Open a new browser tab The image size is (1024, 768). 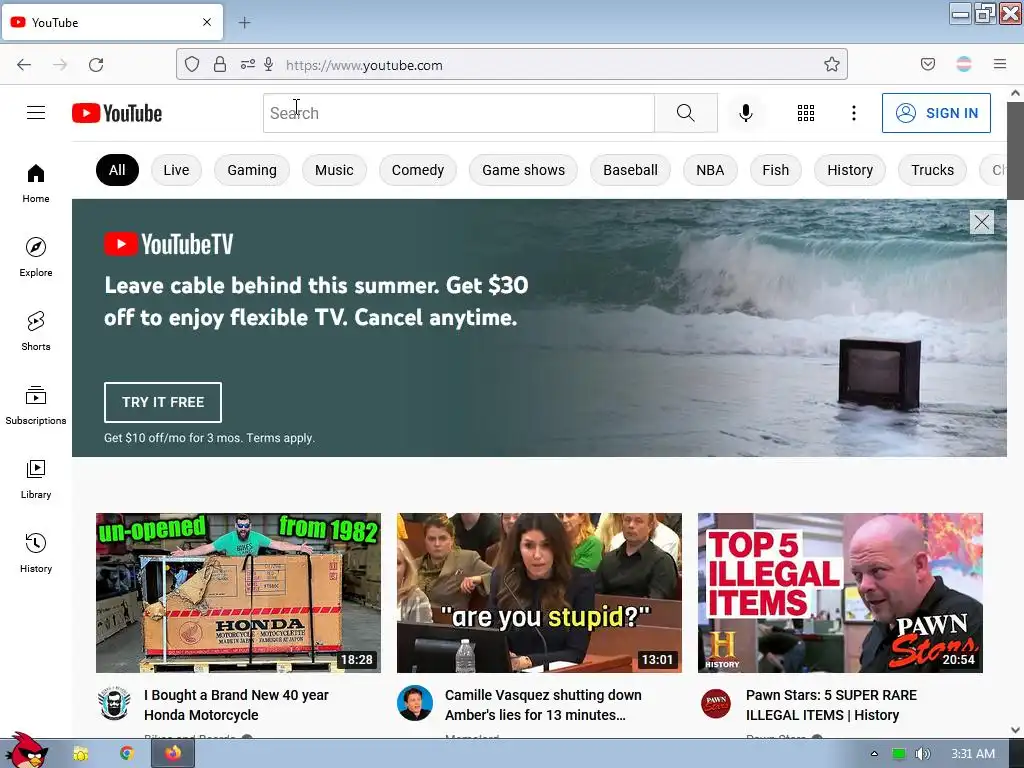[x=244, y=23]
